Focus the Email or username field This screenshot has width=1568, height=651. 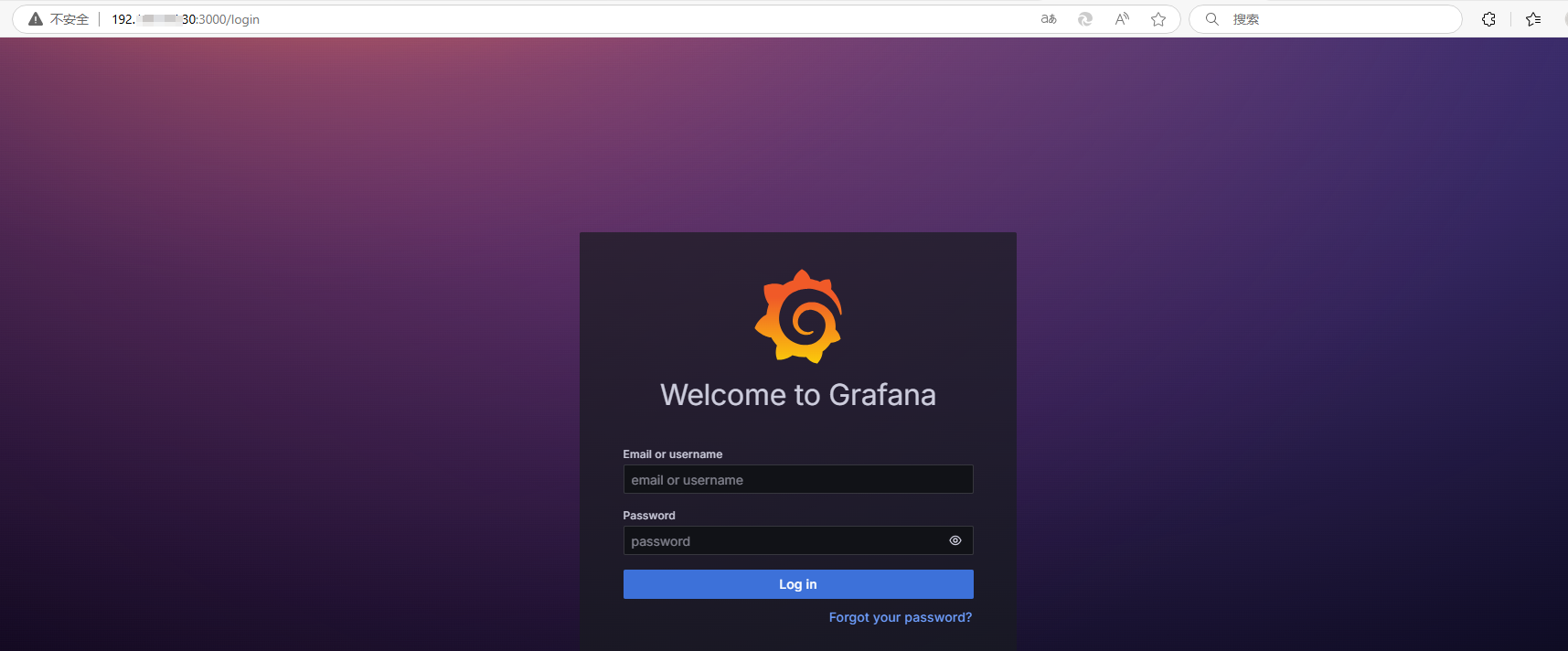tap(798, 479)
